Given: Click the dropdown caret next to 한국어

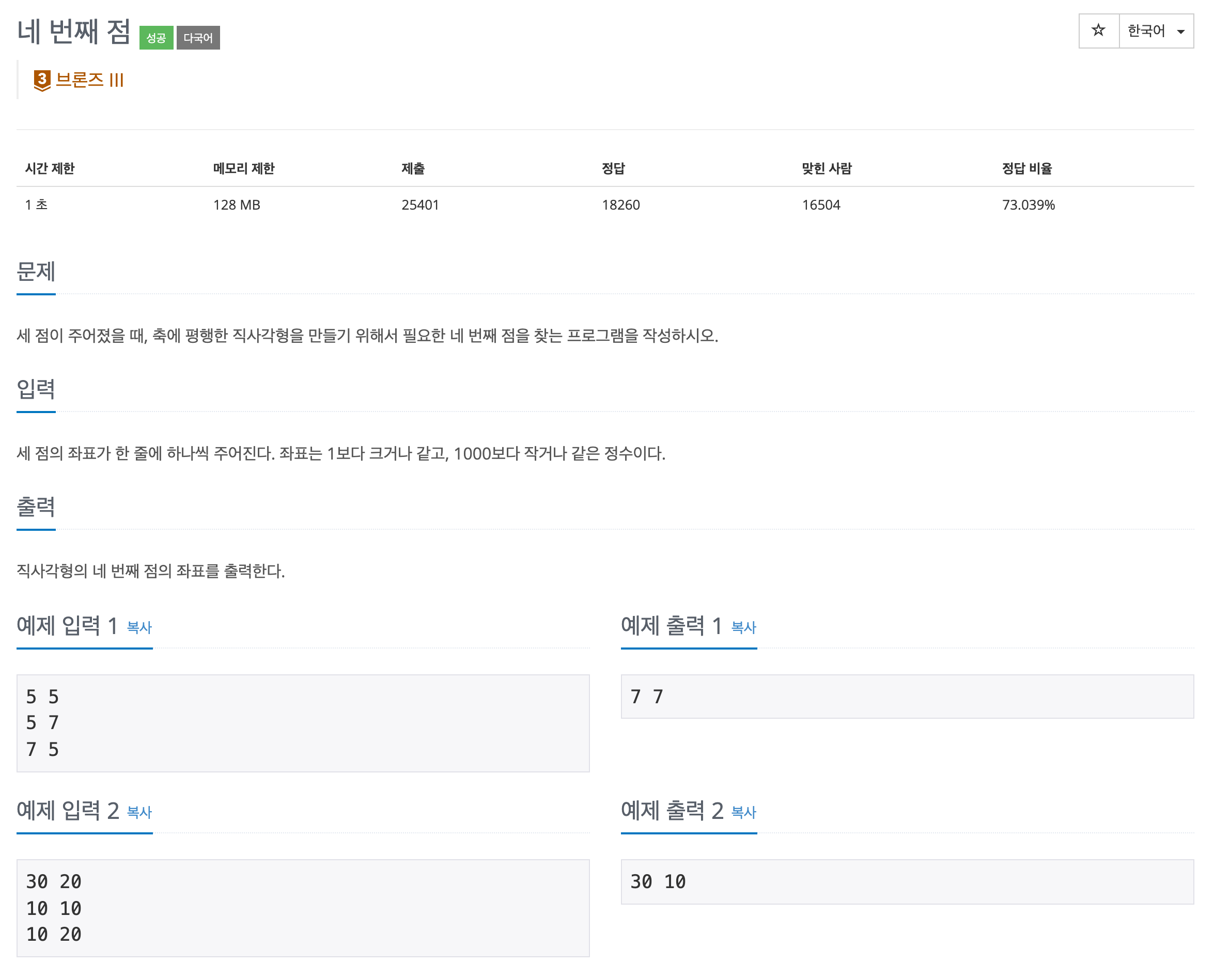Looking at the screenshot, I should tap(1180, 31).
